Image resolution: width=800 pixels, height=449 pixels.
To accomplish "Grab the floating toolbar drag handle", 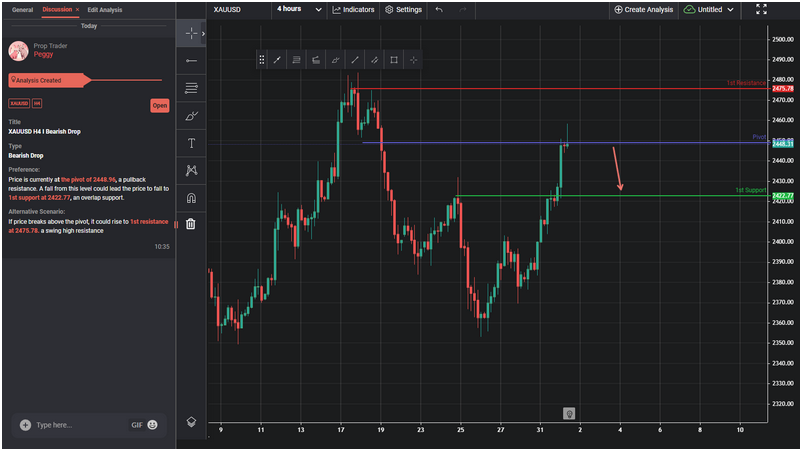I will [261, 60].
